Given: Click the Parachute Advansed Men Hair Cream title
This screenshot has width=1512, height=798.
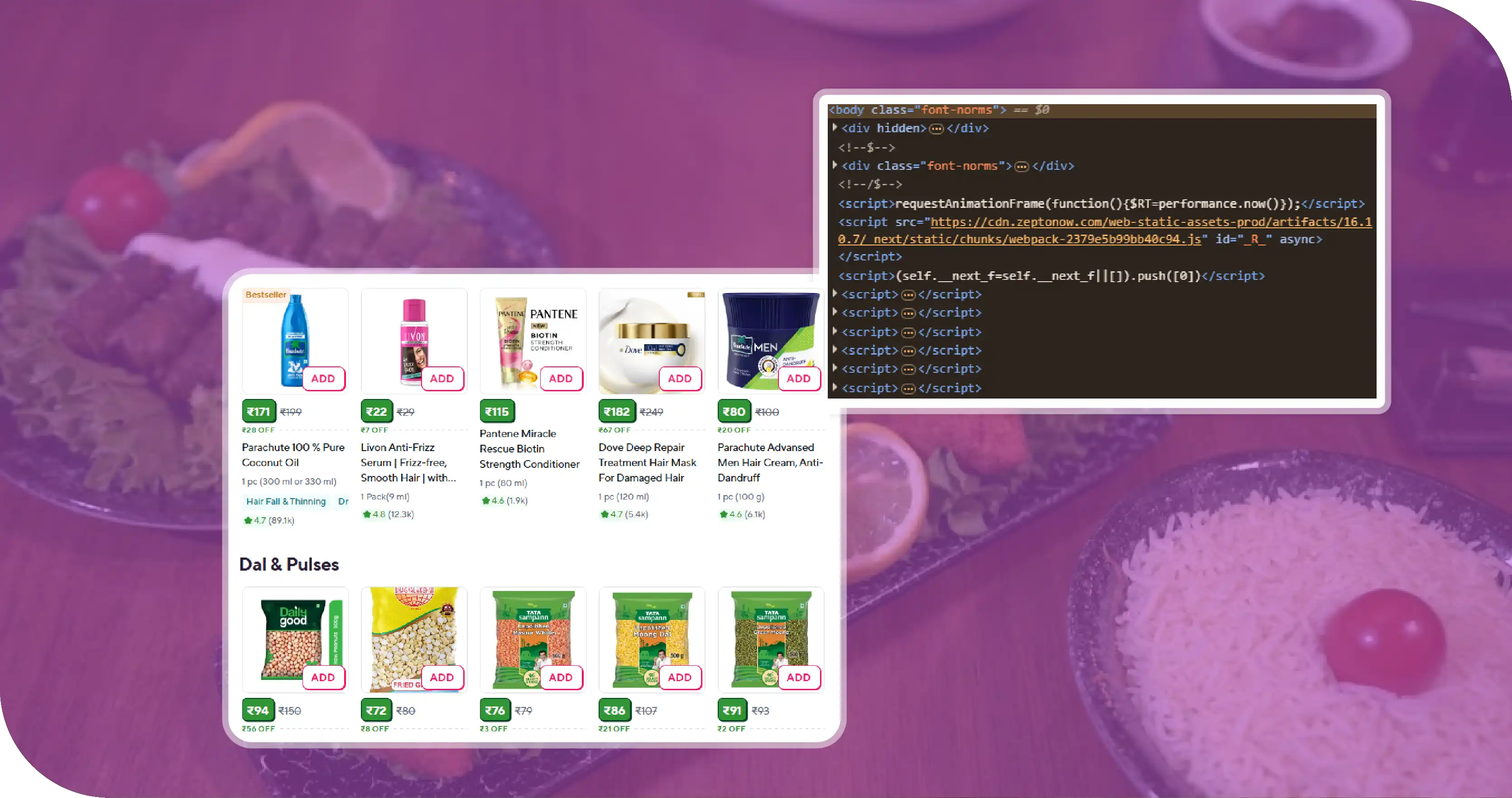Looking at the screenshot, I should [x=770, y=463].
